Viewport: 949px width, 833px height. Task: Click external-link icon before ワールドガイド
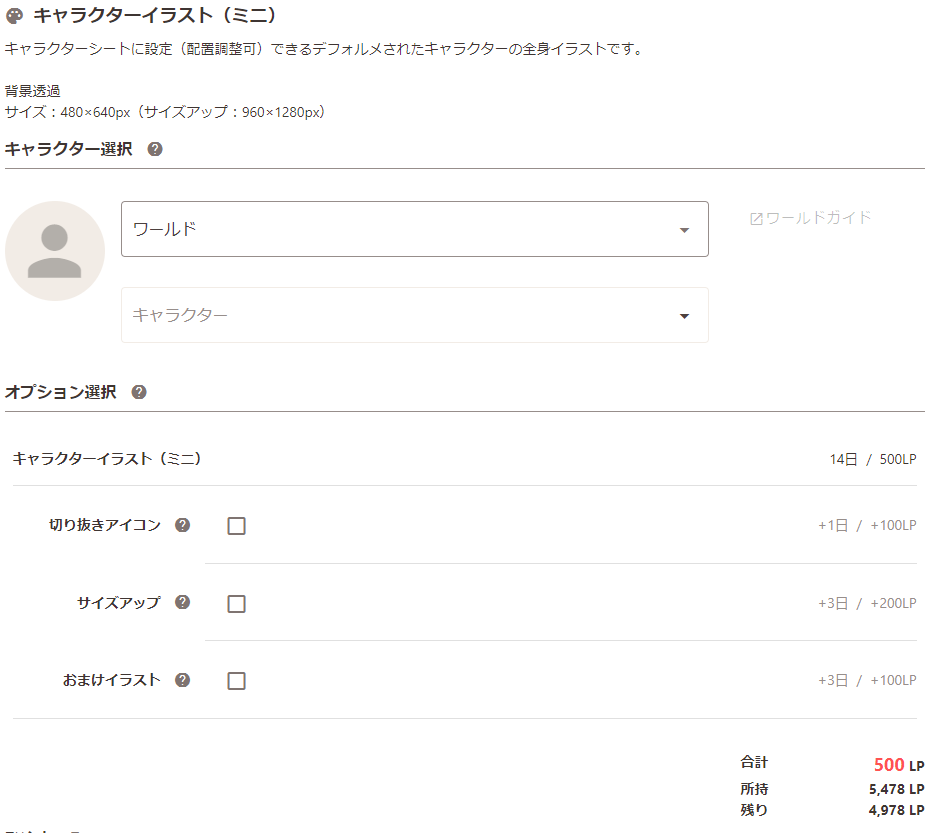756,219
